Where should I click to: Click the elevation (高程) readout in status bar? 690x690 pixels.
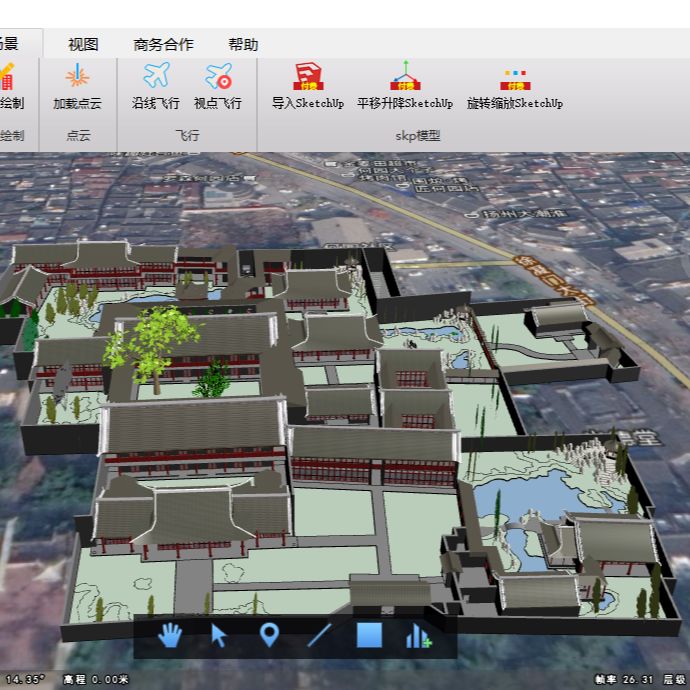96,680
